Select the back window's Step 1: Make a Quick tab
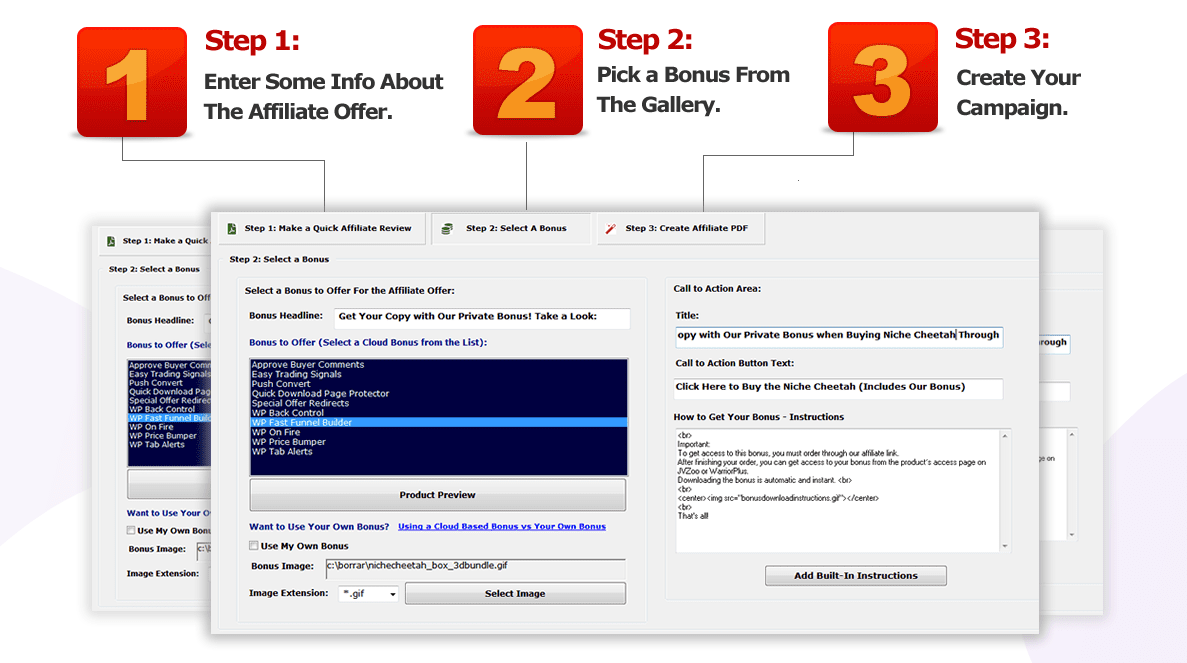Image resolution: width=1187 pixels, height=663 pixels. click(155, 241)
